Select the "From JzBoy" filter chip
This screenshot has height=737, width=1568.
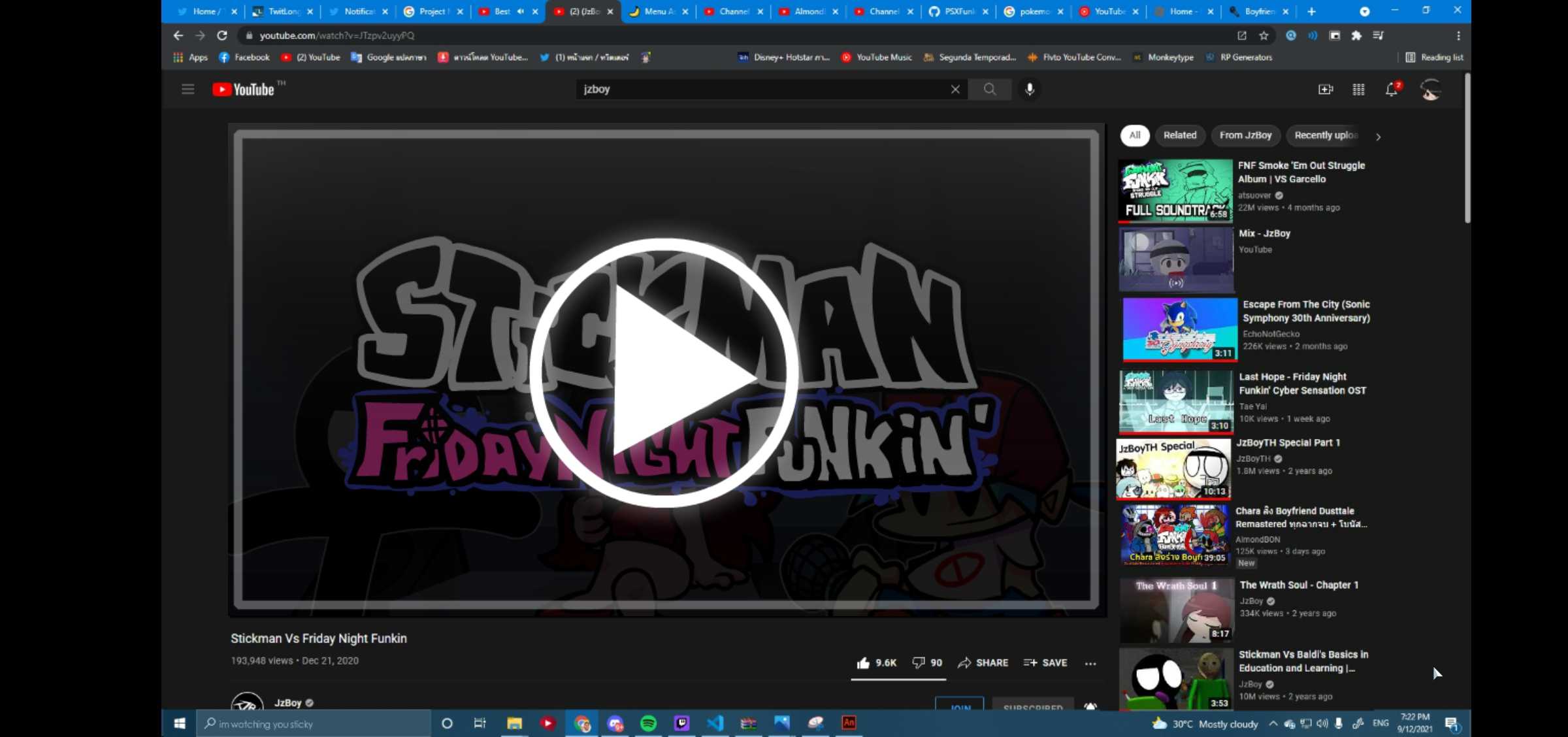tap(1245, 135)
